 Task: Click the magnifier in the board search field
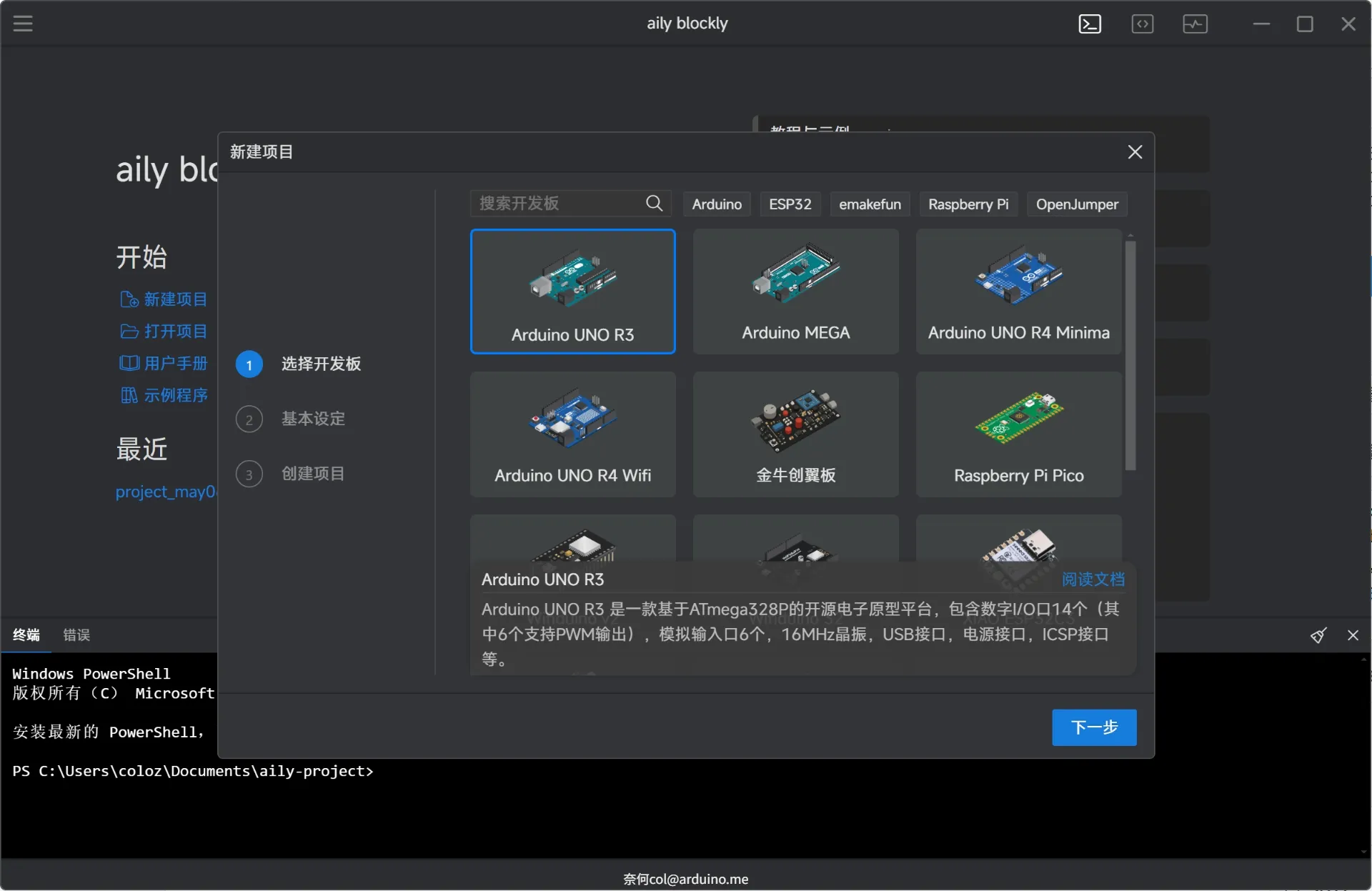pos(653,203)
